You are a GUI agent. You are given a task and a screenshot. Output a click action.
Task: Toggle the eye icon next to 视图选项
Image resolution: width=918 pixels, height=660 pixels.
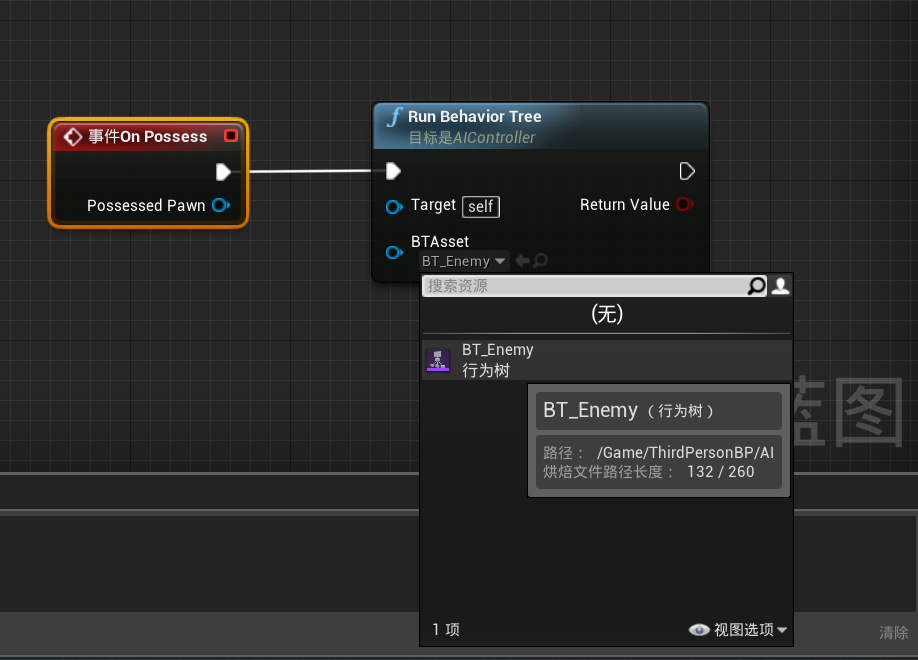click(x=699, y=630)
